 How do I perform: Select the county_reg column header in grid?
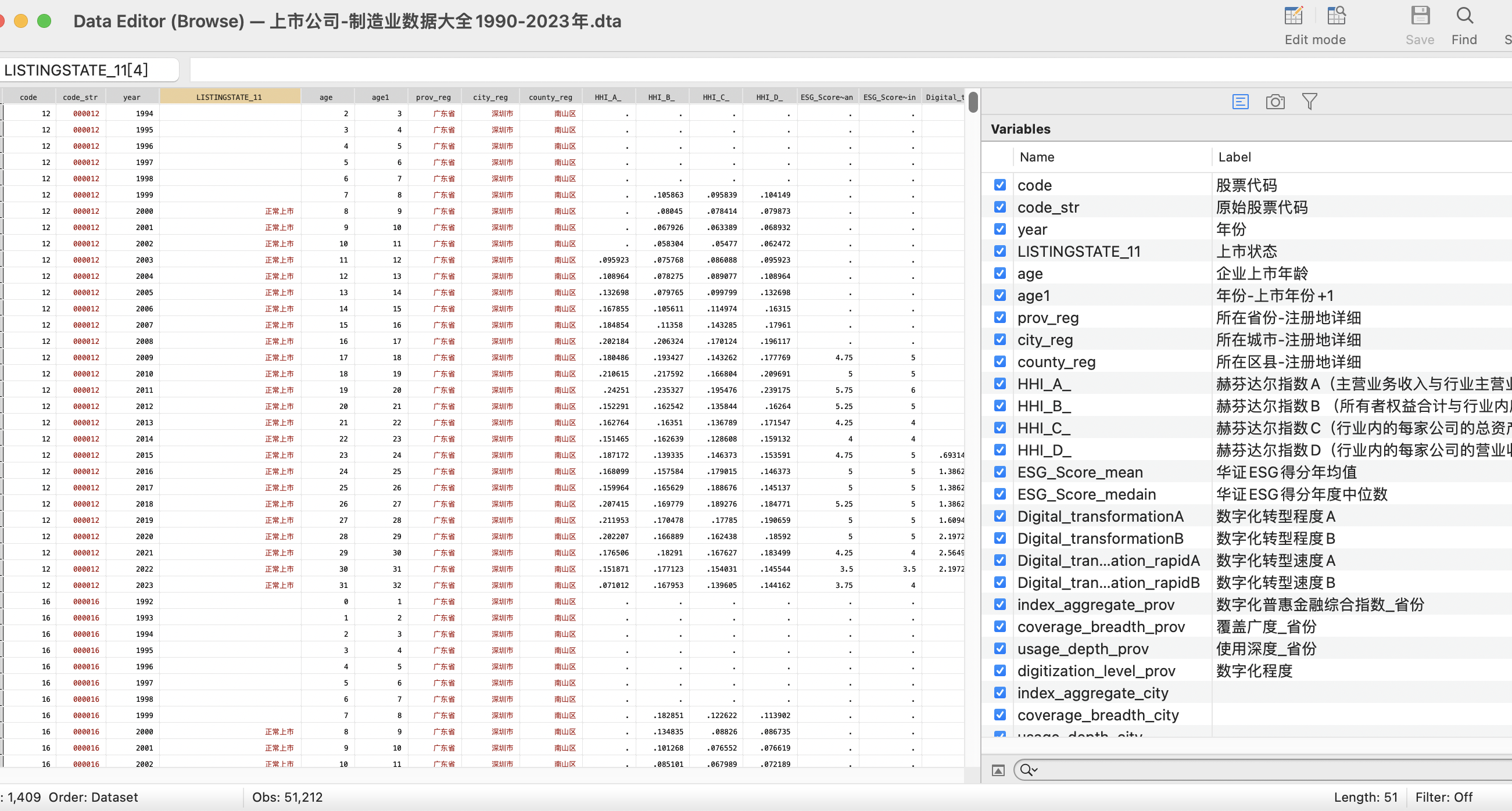point(550,98)
